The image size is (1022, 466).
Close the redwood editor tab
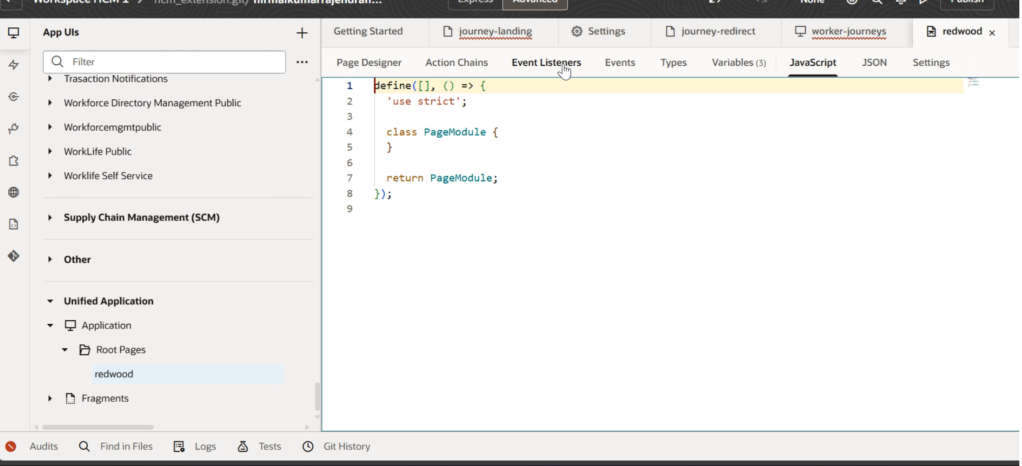992,33
